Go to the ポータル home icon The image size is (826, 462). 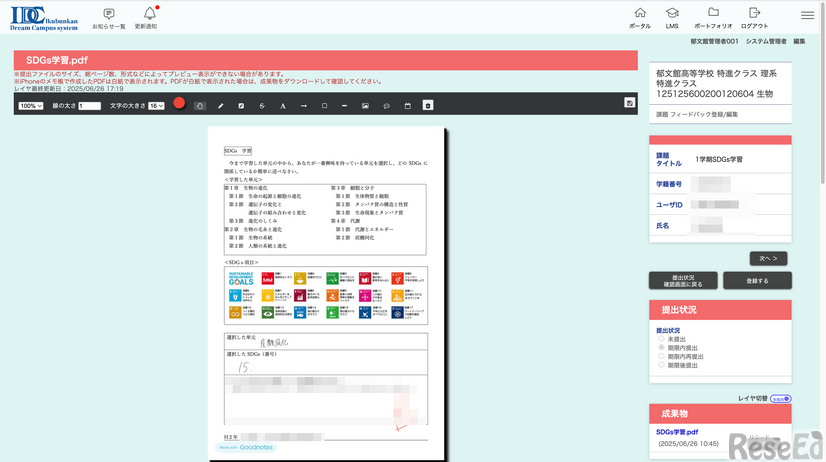coord(640,18)
